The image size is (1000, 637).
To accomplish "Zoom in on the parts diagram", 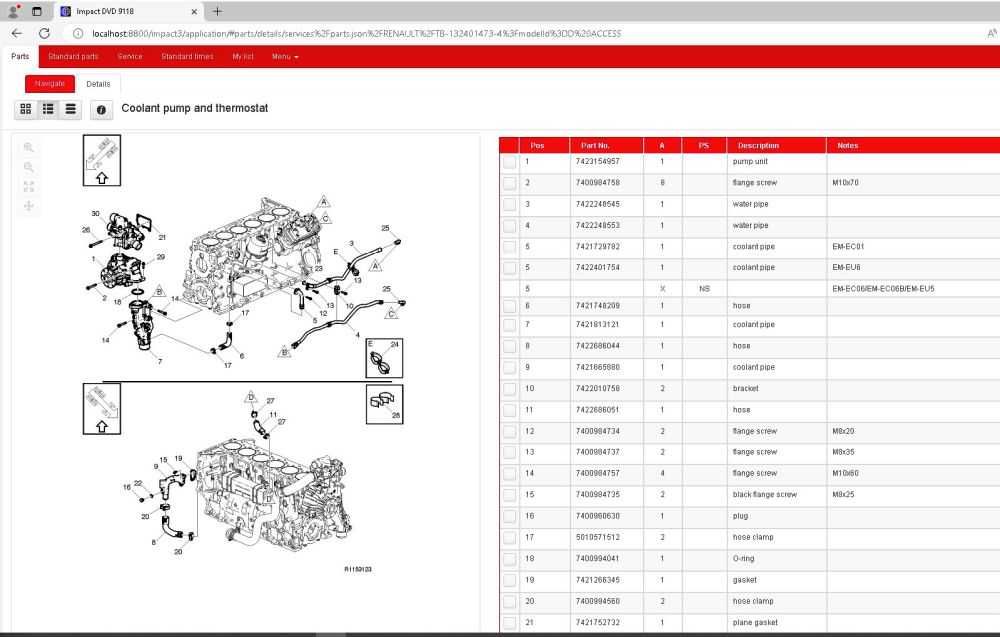I will (29, 147).
